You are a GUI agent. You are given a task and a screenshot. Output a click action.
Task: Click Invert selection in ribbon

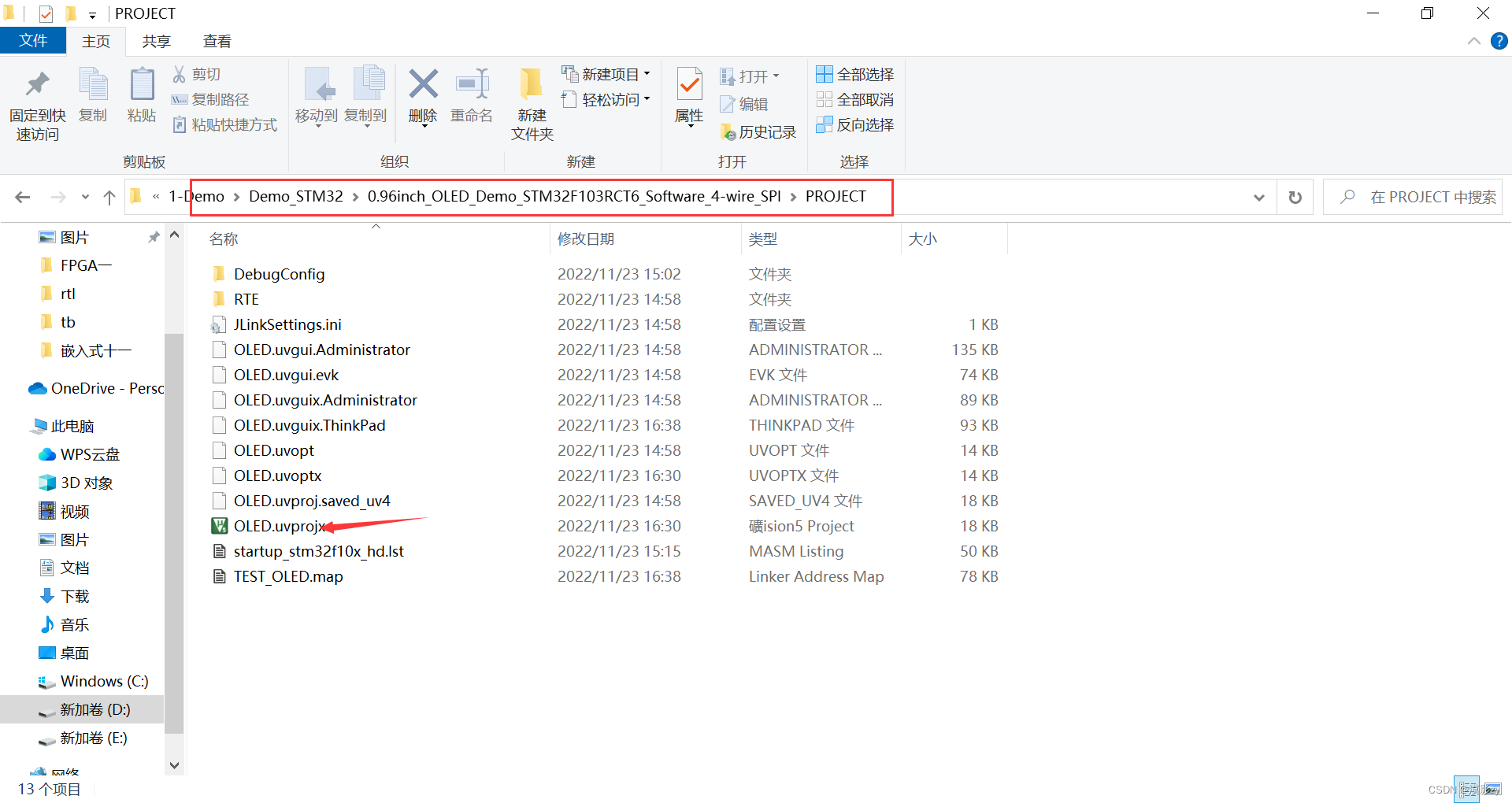(x=855, y=124)
